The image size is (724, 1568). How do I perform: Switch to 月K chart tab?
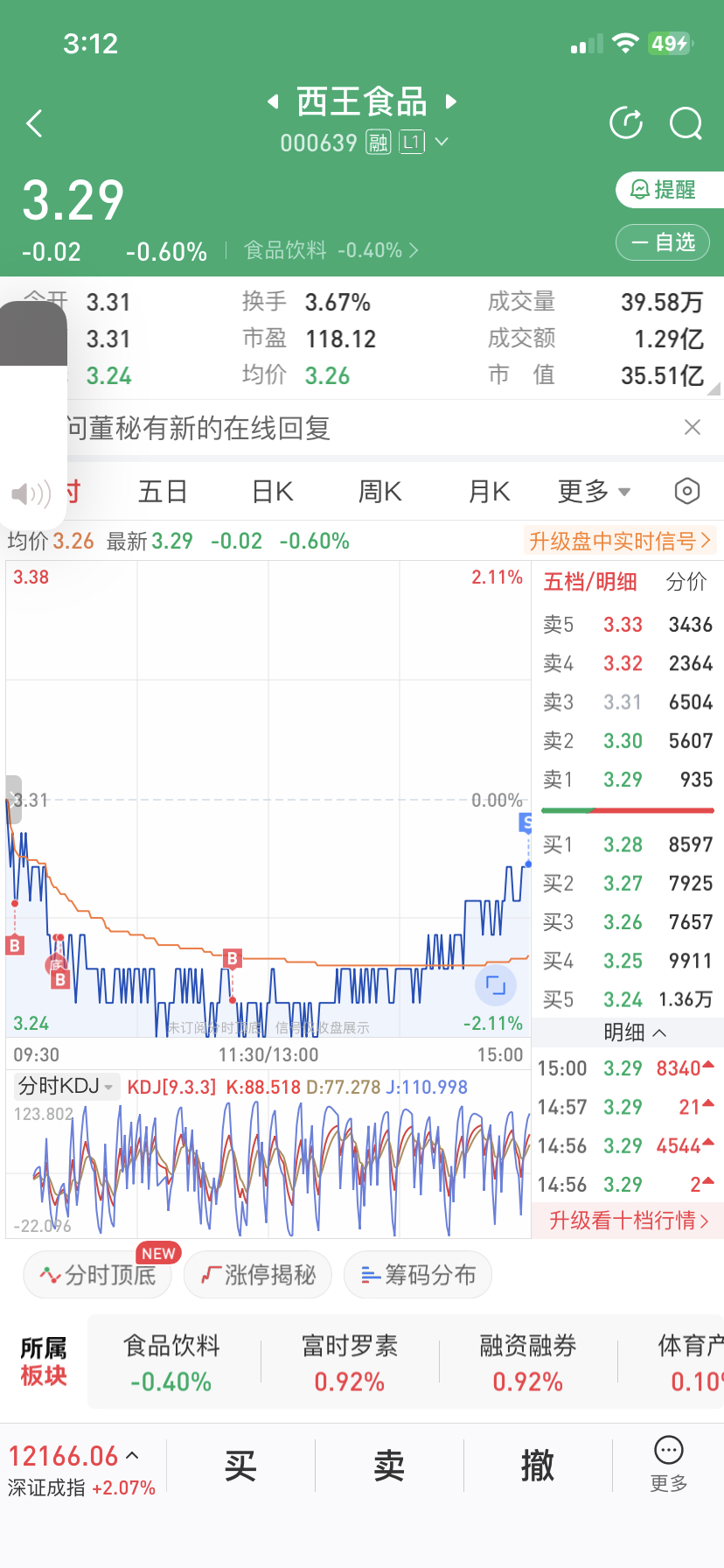(x=489, y=492)
